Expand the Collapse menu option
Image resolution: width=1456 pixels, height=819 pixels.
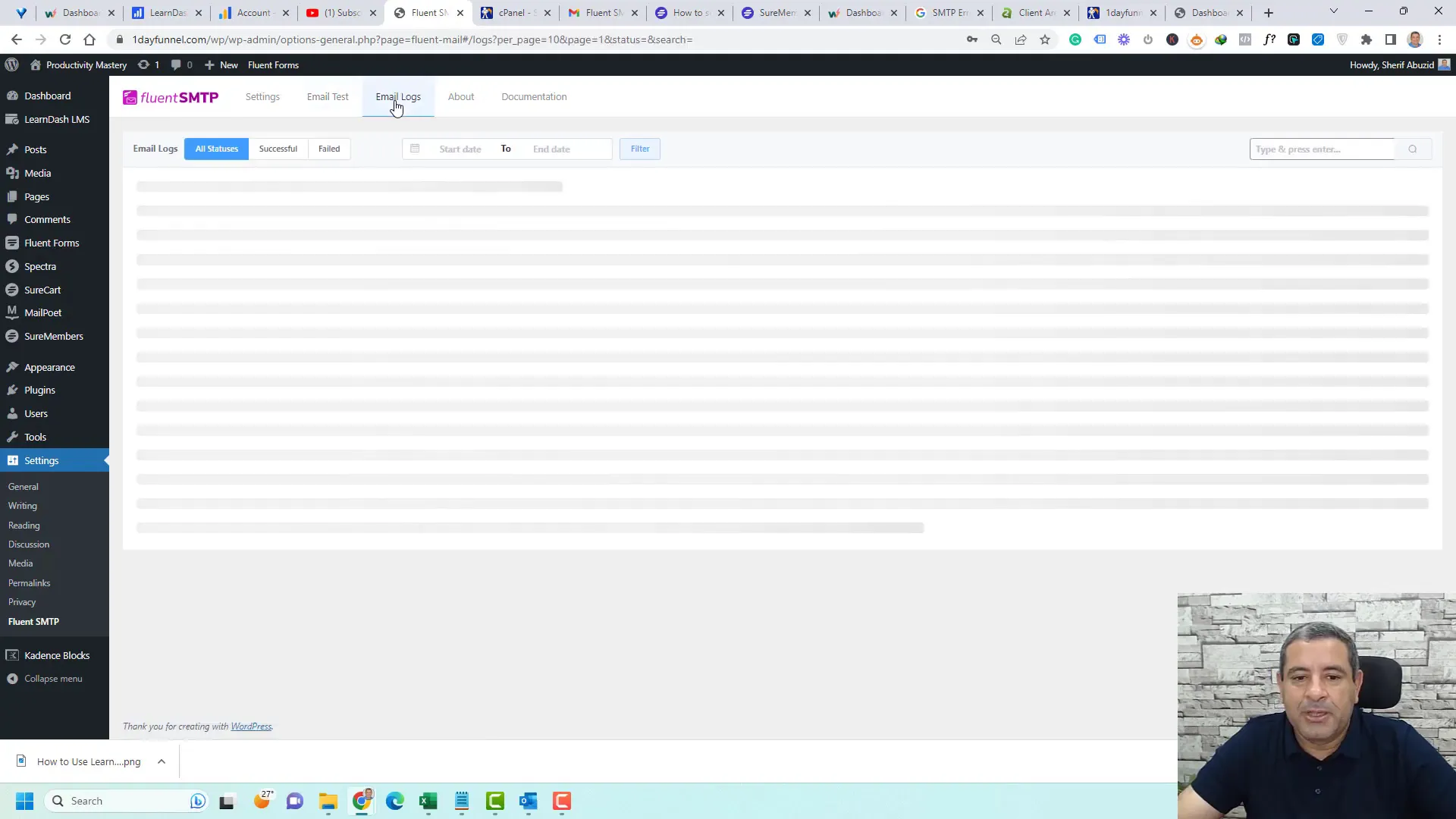(53, 678)
